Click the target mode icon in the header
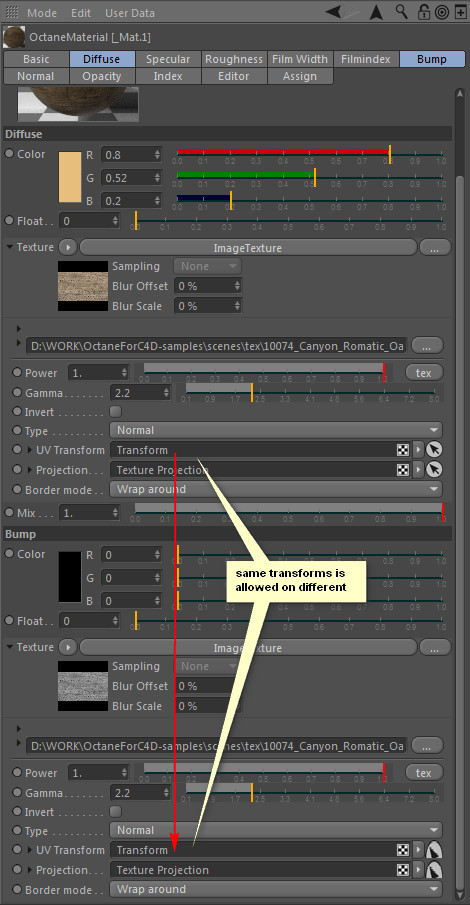This screenshot has width=470, height=905. click(442, 12)
